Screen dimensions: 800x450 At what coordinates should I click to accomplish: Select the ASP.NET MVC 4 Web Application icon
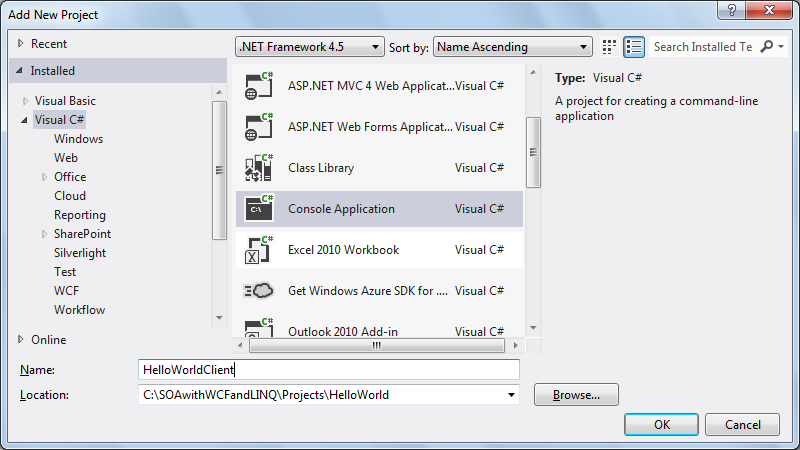coord(259,85)
